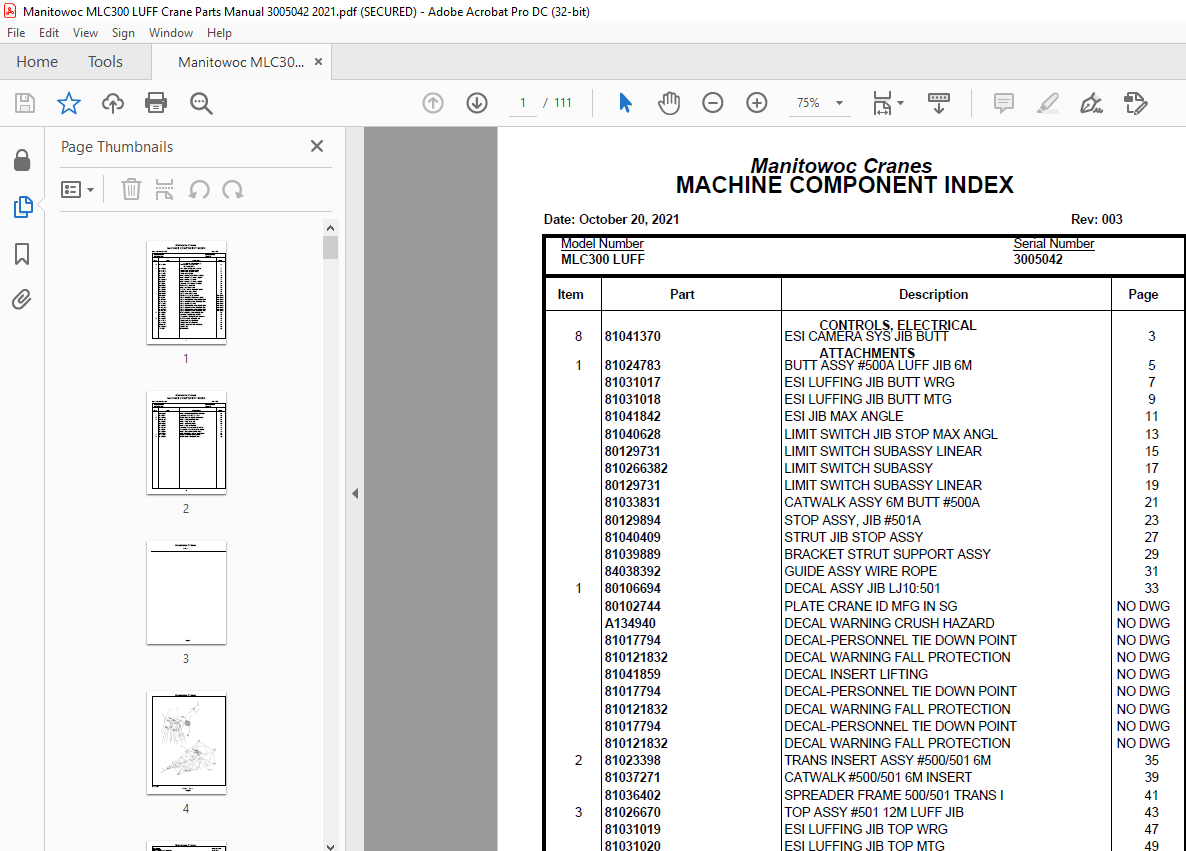Close the Manitowoc document tab
The height and width of the screenshot is (851, 1186).
pos(318,61)
